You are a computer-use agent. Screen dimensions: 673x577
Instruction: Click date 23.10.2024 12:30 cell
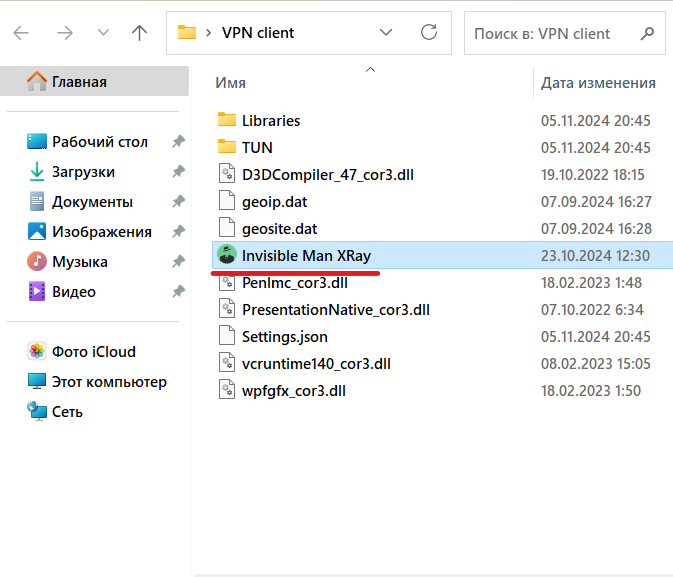(x=595, y=256)
